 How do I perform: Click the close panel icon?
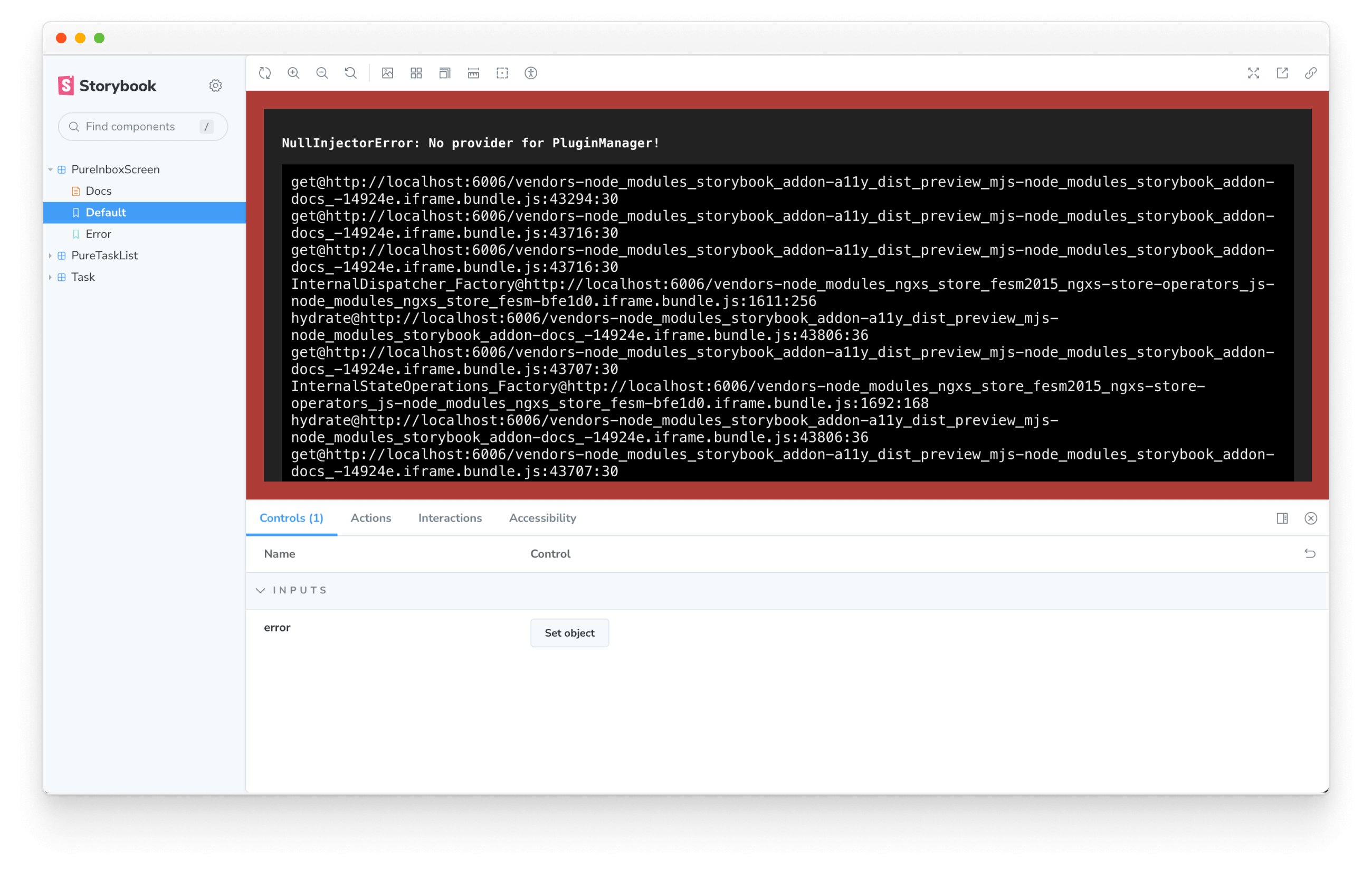[x=1311, y=518]
